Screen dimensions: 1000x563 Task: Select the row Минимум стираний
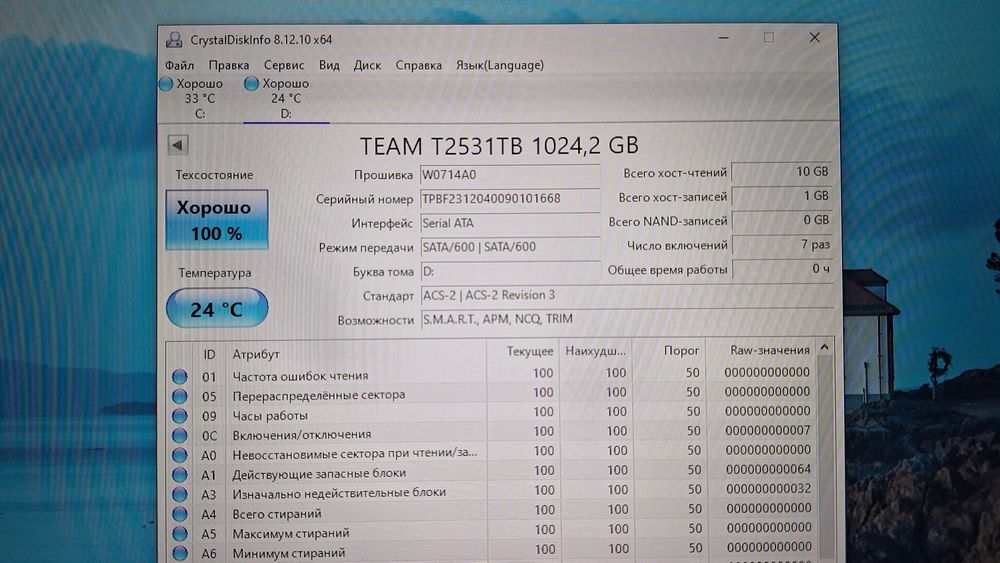click(491, 550)
